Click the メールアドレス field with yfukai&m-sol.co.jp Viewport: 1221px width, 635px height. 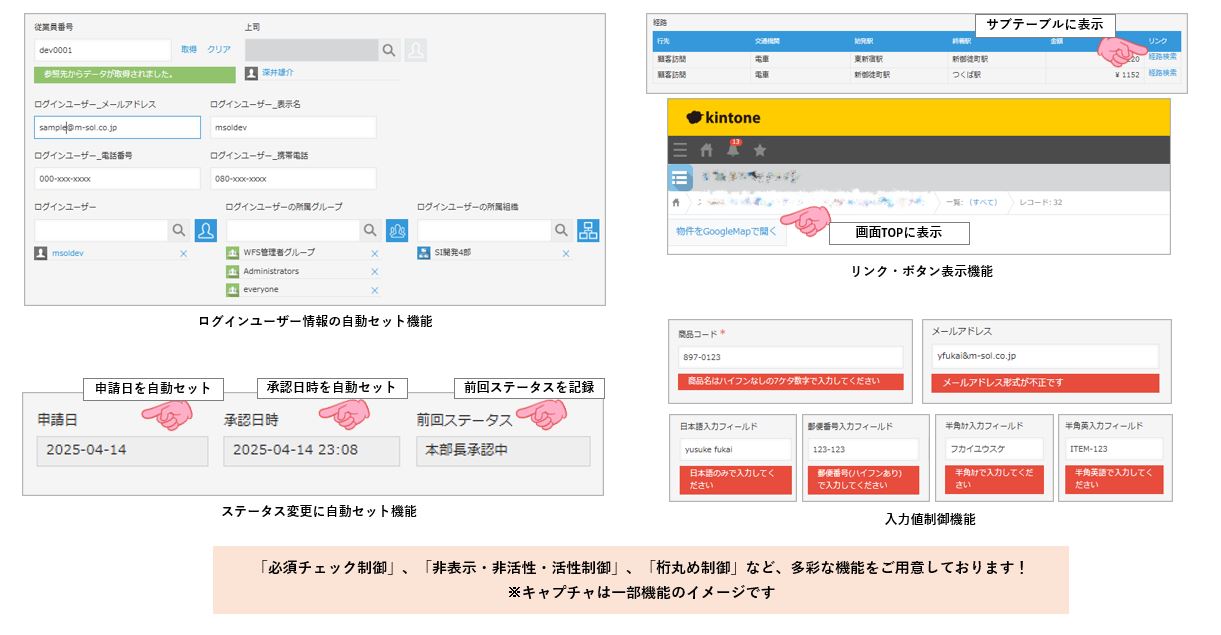pos(1045,355)
